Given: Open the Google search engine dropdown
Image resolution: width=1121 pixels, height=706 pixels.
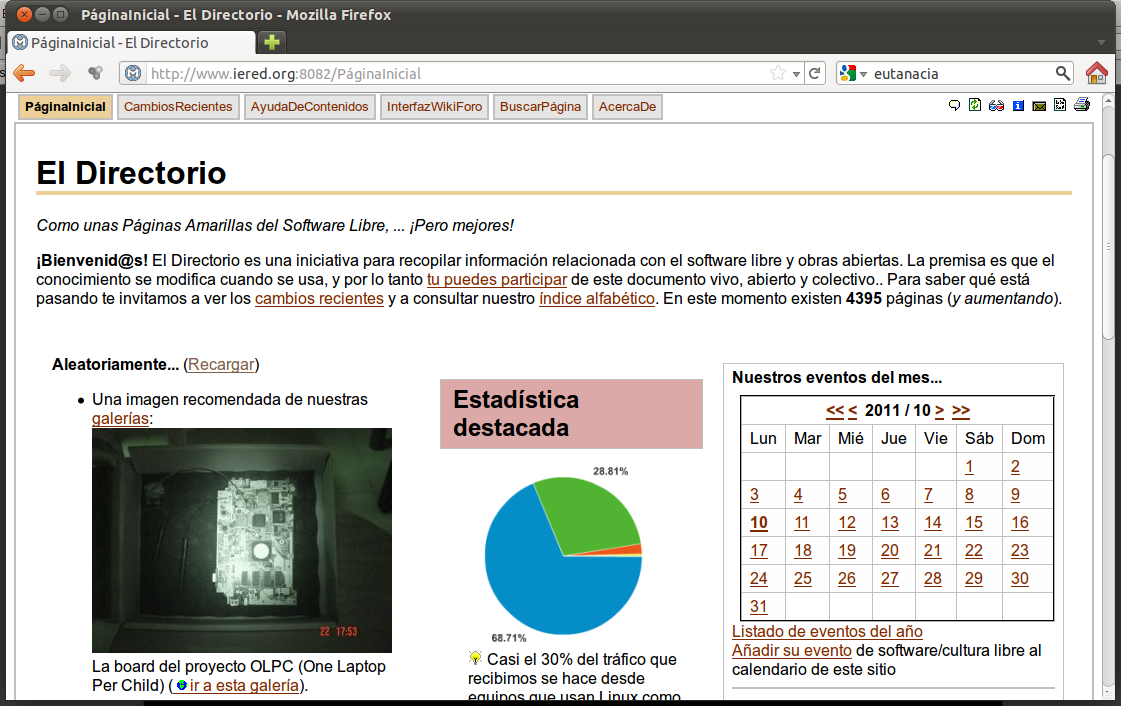Looking at the screenshot, I should tap(853, 73).
